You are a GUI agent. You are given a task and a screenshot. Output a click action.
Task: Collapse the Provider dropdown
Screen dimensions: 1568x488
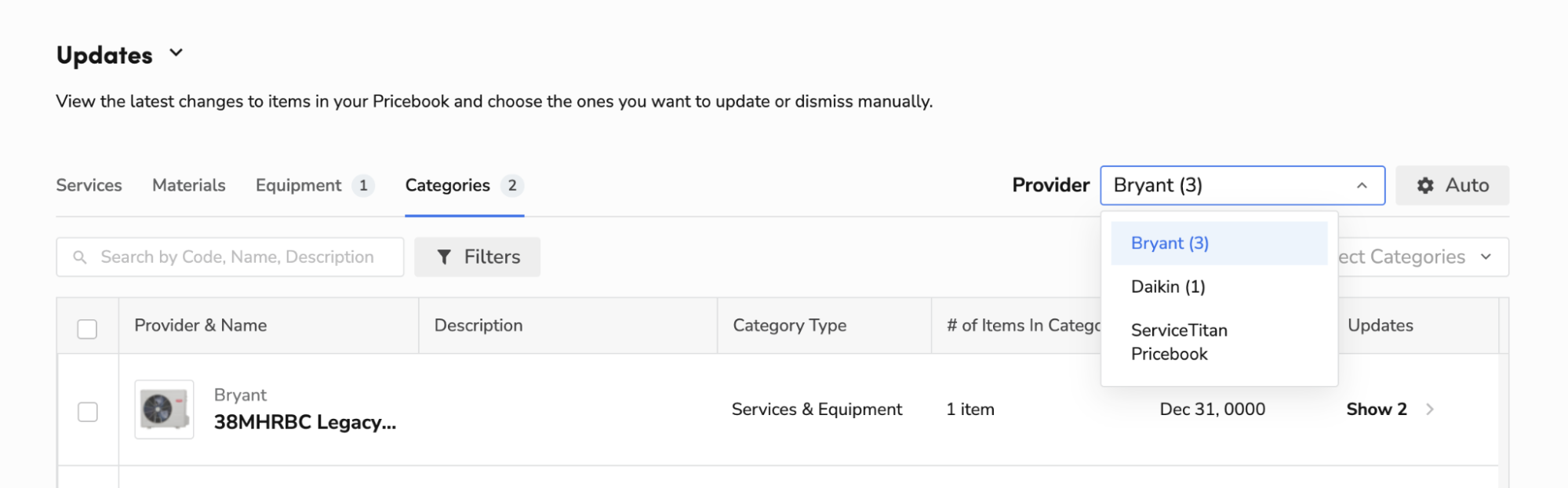1362,185
